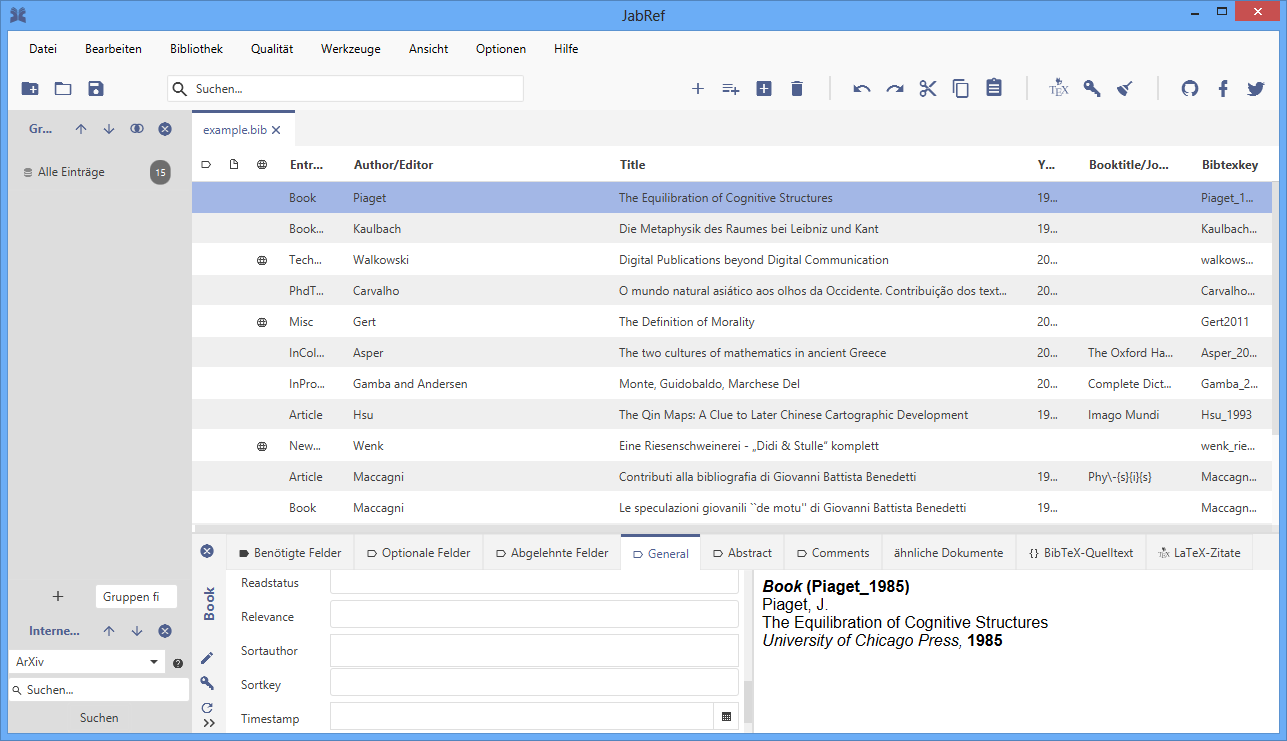Toggle the groups eye visibility icon
The width and height of the screenshot is (1287, 741).
[137, 129]
